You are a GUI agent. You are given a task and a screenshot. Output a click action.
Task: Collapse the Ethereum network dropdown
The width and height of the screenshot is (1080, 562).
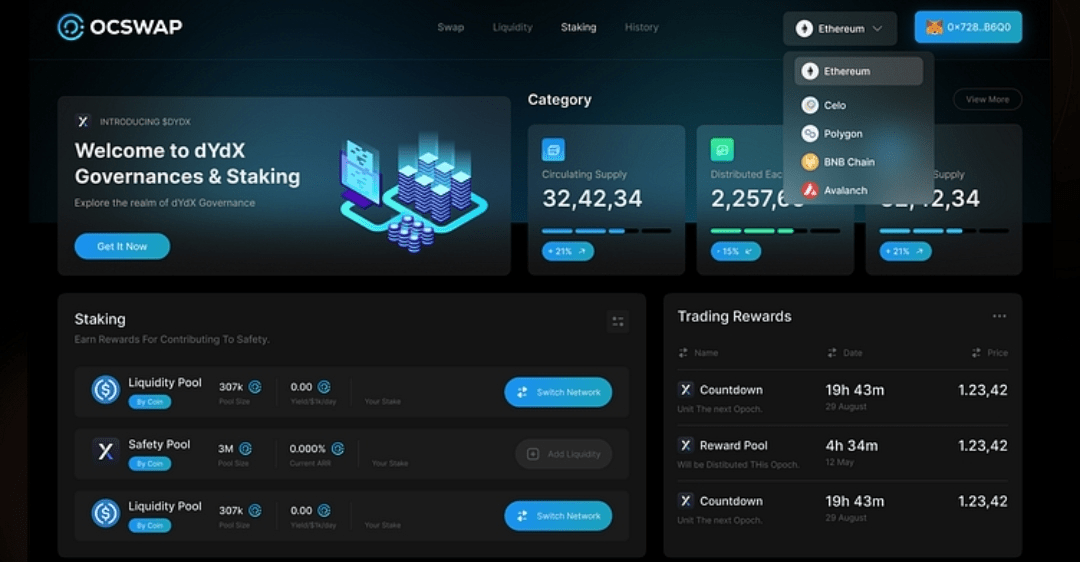click(840, 28)
